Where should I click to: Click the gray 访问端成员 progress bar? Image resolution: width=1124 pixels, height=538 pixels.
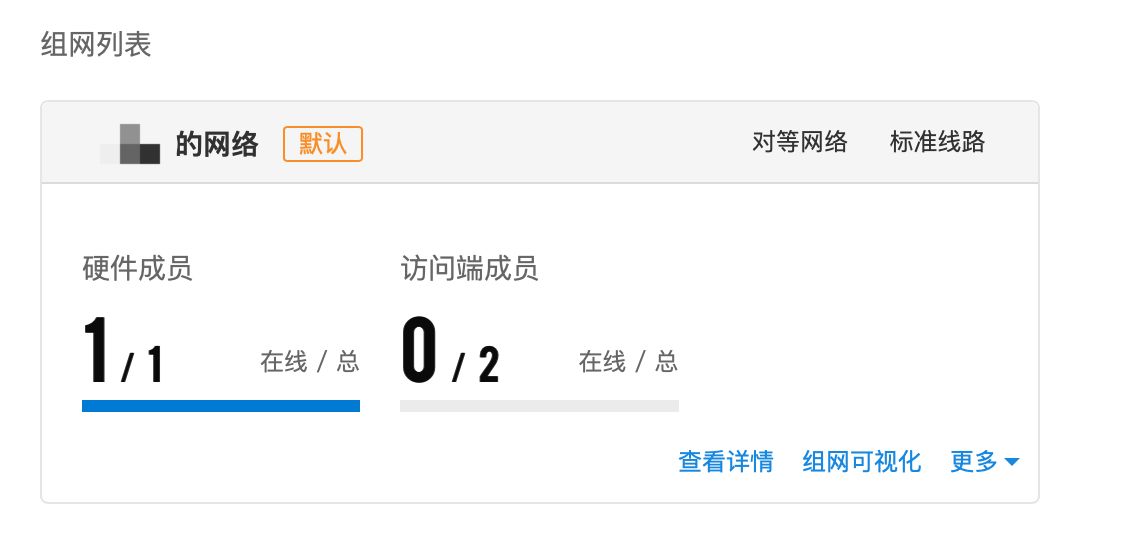pyautogui.click(x=539, y=406)
